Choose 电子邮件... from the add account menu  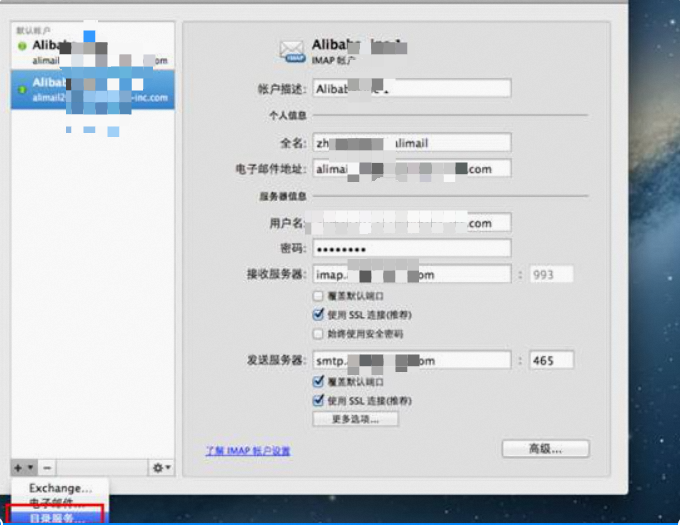click(57, 503)
